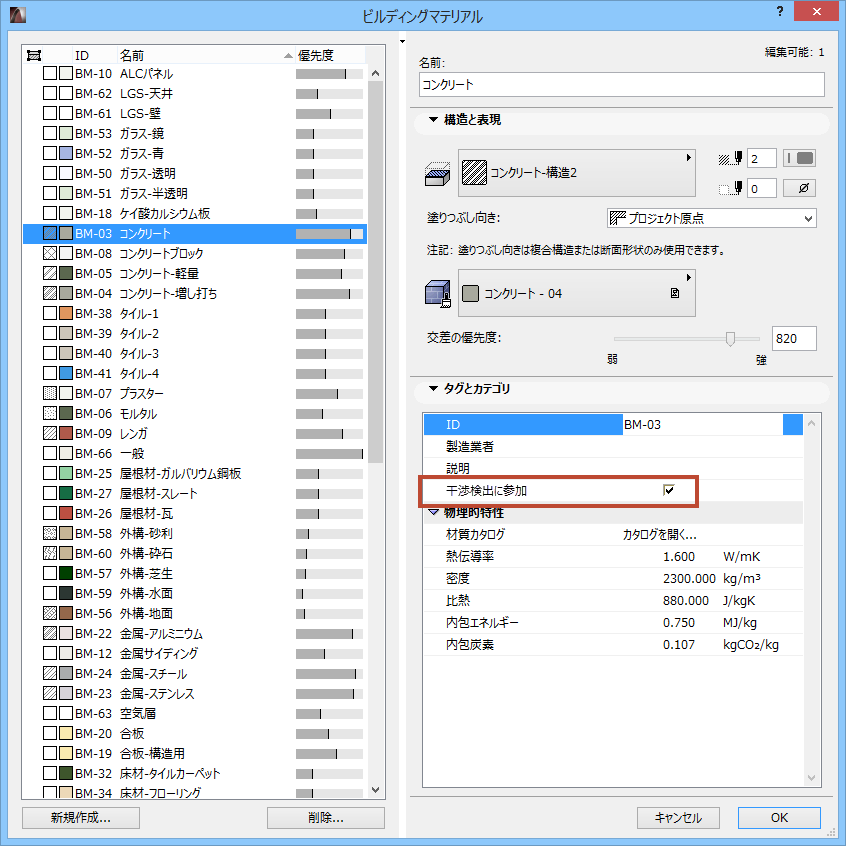846x846 pixels.
Task: Click the dotted fill icon of BM-07 プラスター
Action: coord(50,393)
